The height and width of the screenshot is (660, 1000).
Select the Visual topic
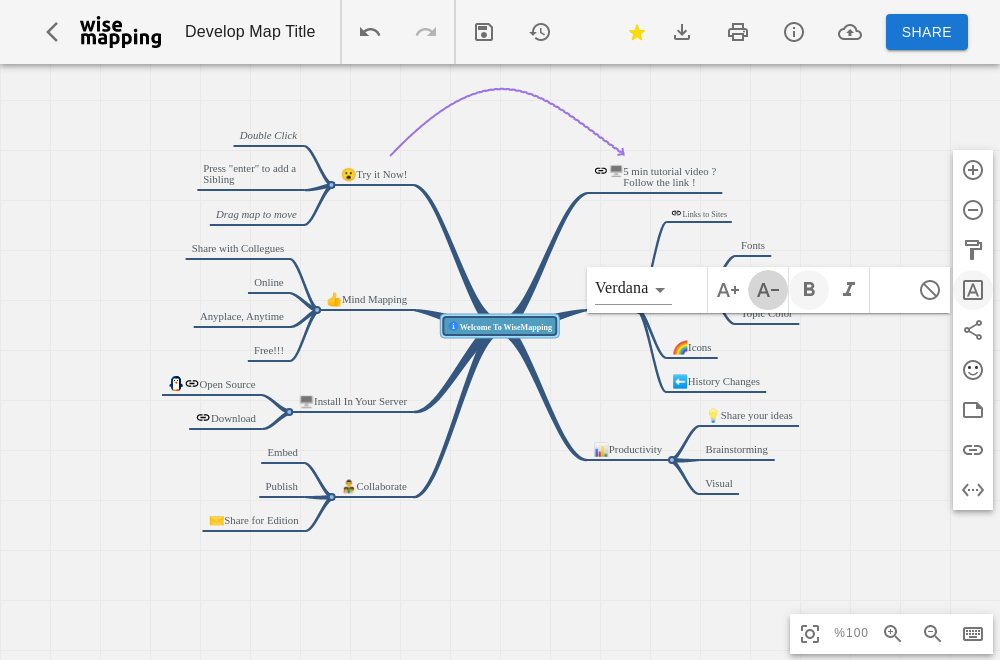(x=719, y=483)
